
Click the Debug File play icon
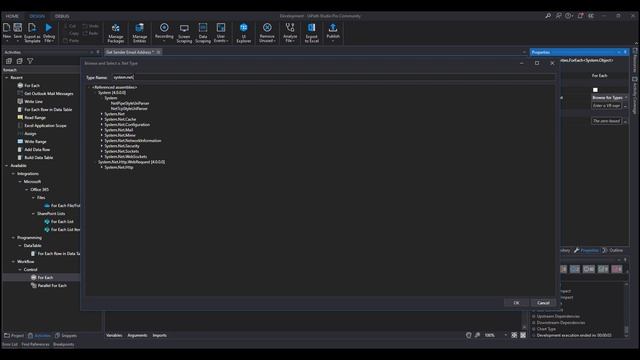point(49,28)
